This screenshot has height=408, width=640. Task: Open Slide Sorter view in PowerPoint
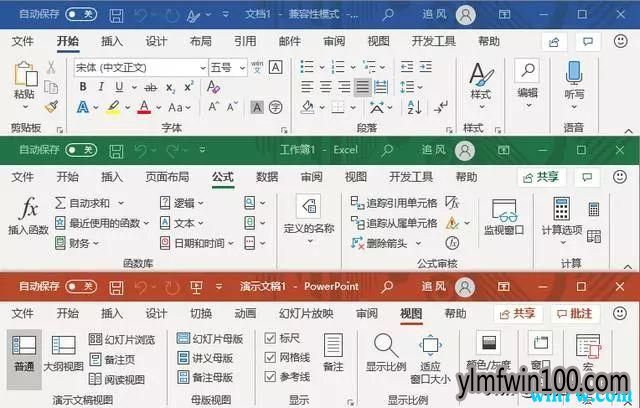pyautogui.click(x=122, y=339)
